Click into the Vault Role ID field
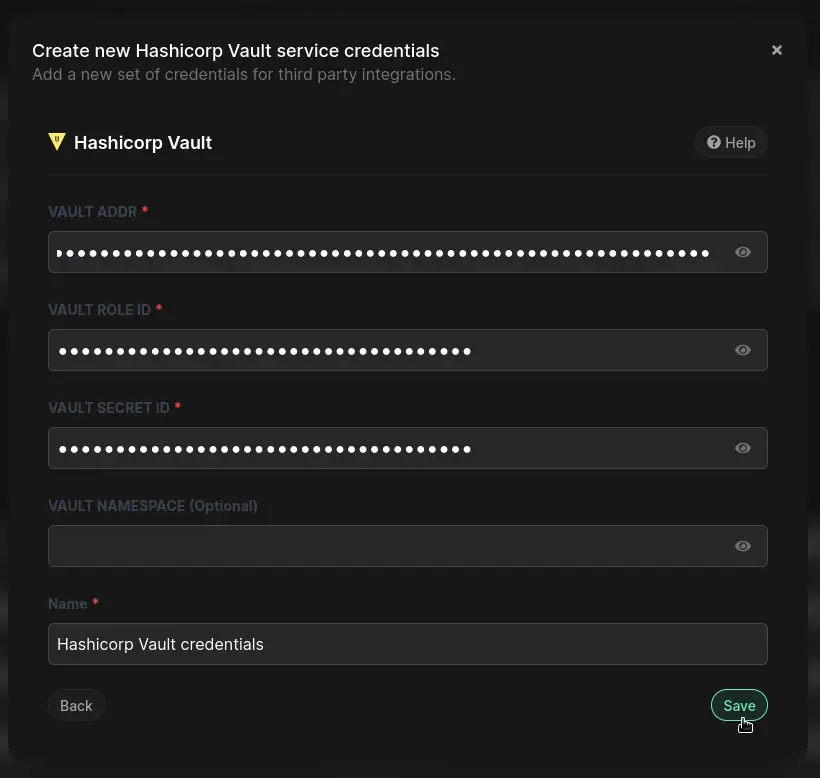Screen dimensions: 820x778 pyautogui.click(x=385, y=350)
